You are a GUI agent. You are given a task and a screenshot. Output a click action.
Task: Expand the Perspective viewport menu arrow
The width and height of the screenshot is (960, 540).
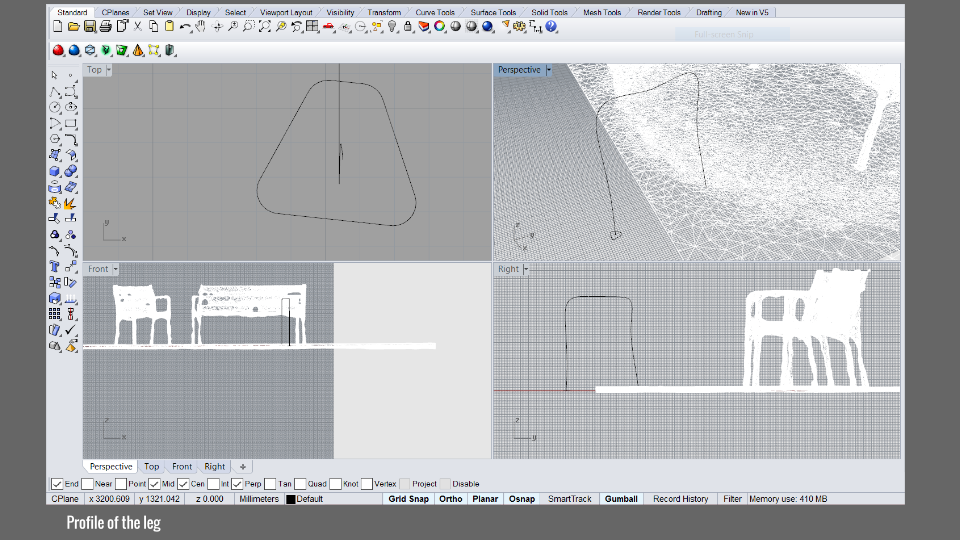[547, 70]
